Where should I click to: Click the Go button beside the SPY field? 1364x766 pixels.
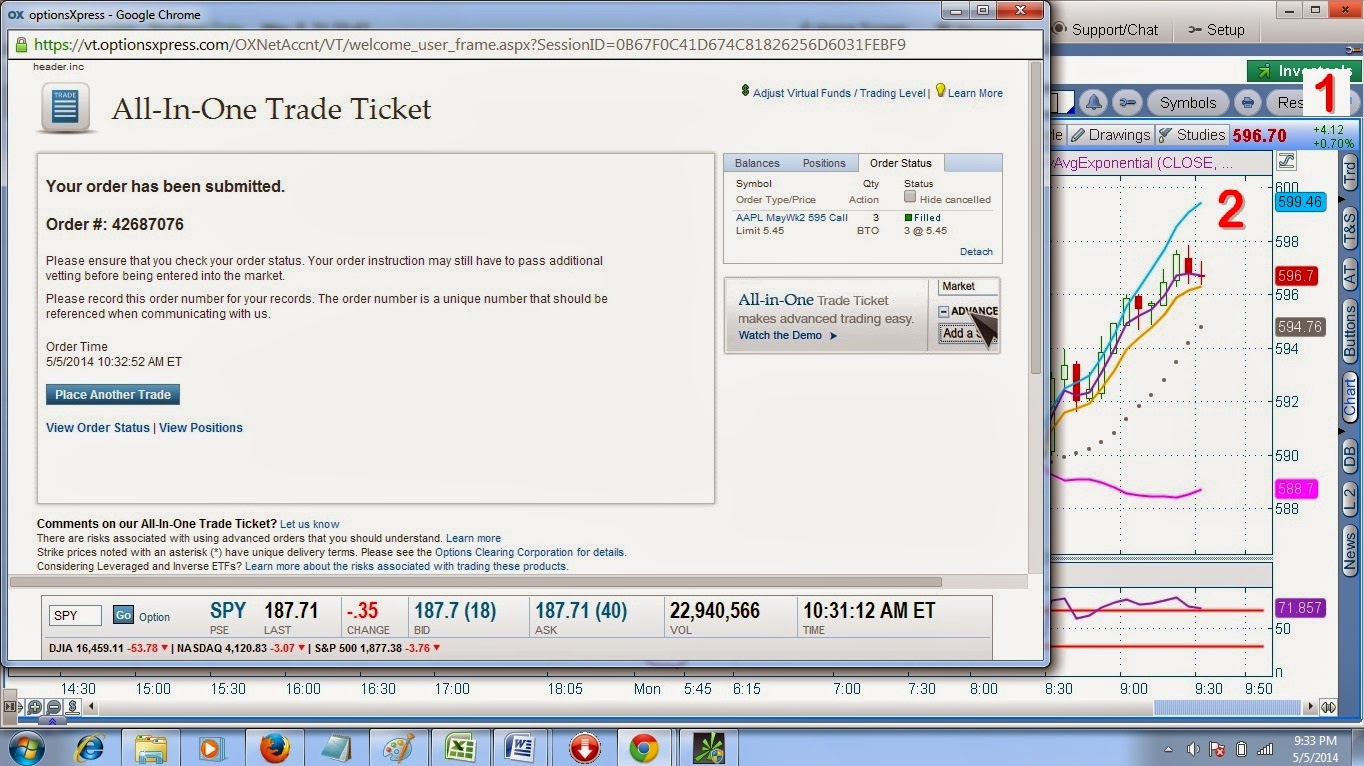click(123, 615)
